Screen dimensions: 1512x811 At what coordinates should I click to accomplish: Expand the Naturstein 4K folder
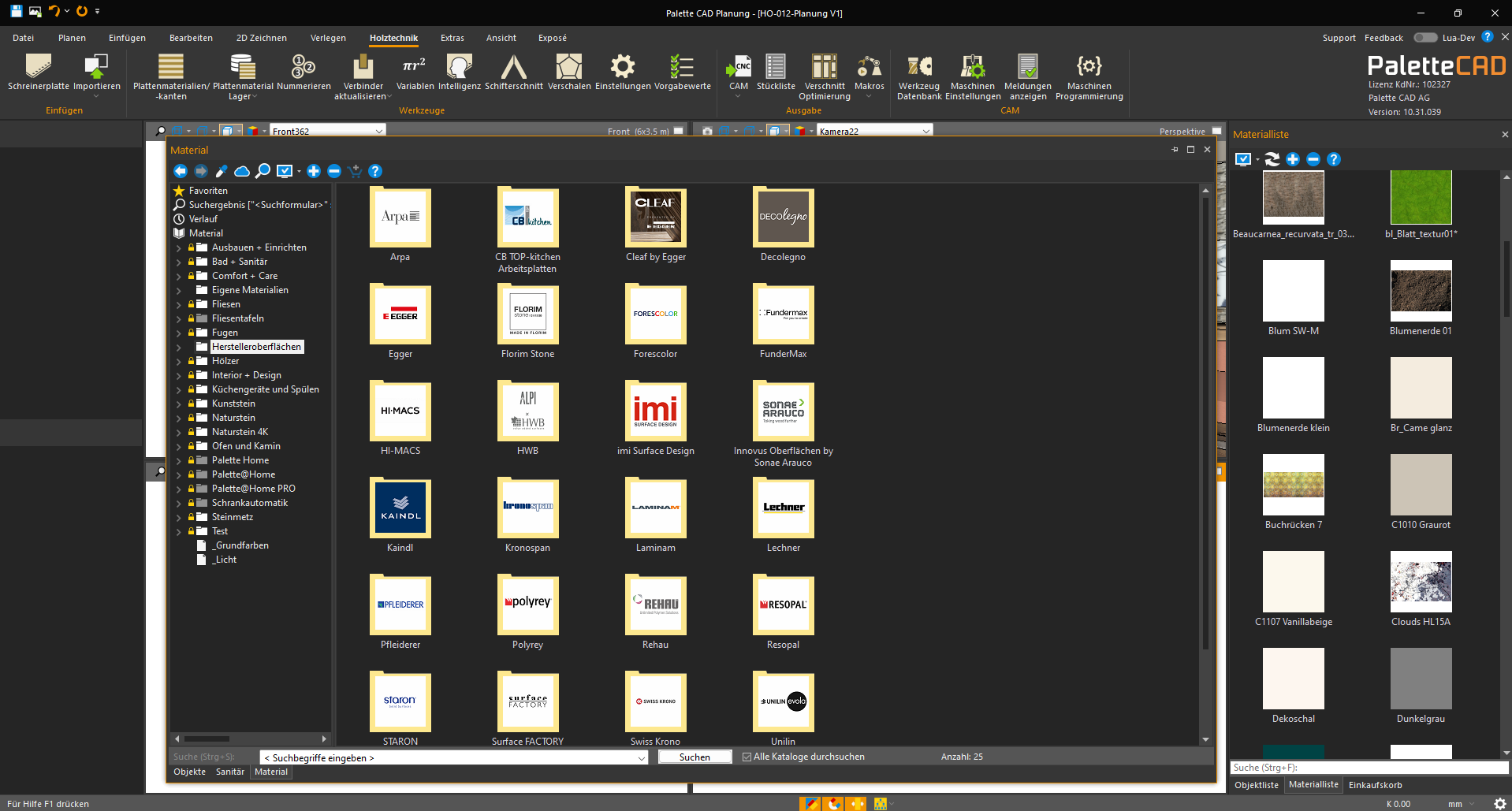(179, 433)
